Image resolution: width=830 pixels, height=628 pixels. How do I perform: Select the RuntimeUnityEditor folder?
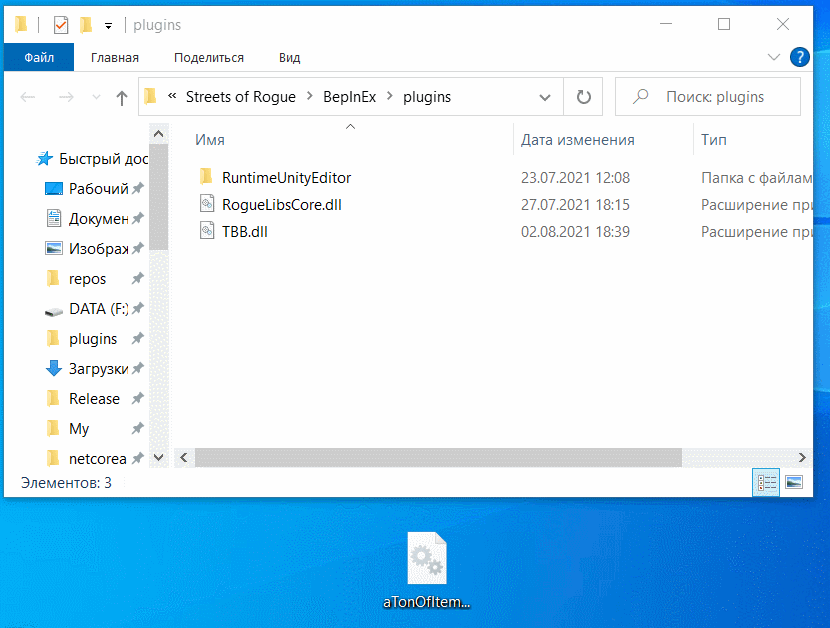(x=286, y=178)
